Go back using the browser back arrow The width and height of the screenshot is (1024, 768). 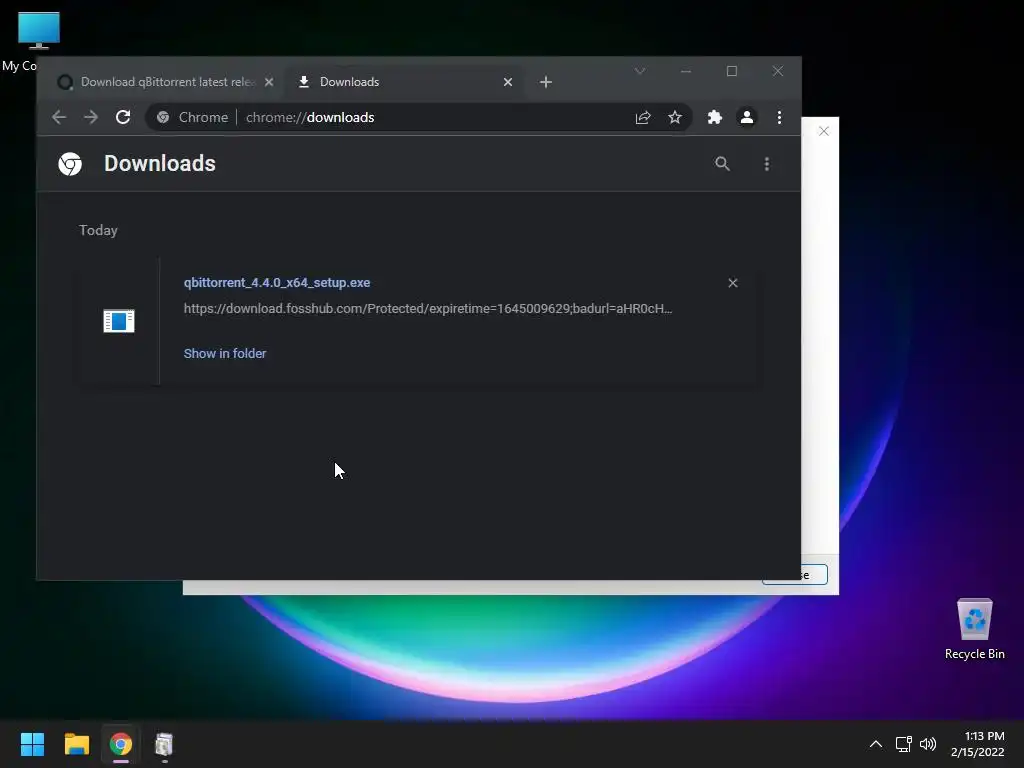(59, 118)
